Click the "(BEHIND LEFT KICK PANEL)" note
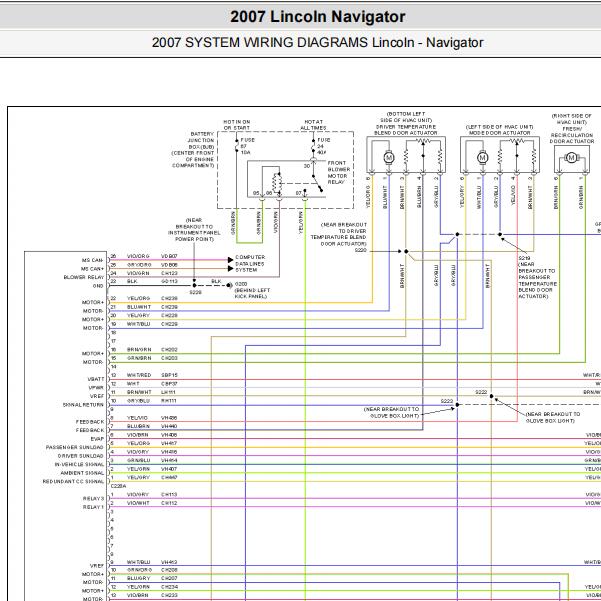 pyautogui.click(x=252, y=293)
